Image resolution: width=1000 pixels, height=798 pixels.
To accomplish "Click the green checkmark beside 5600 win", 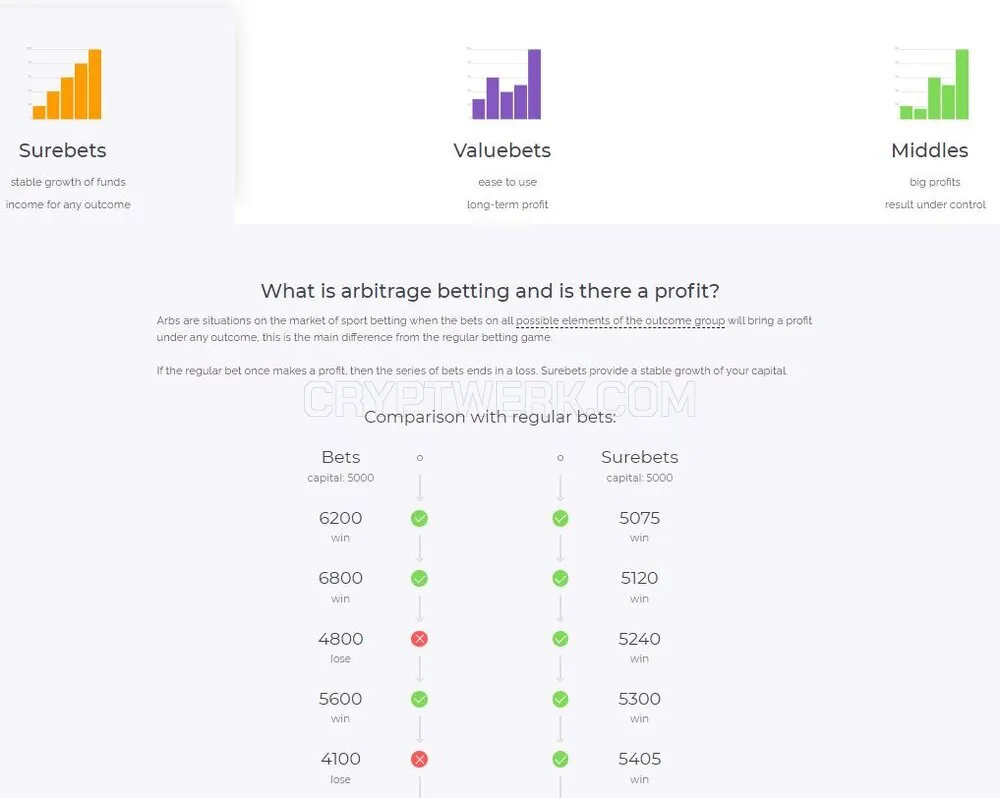I will pos(419,699).
